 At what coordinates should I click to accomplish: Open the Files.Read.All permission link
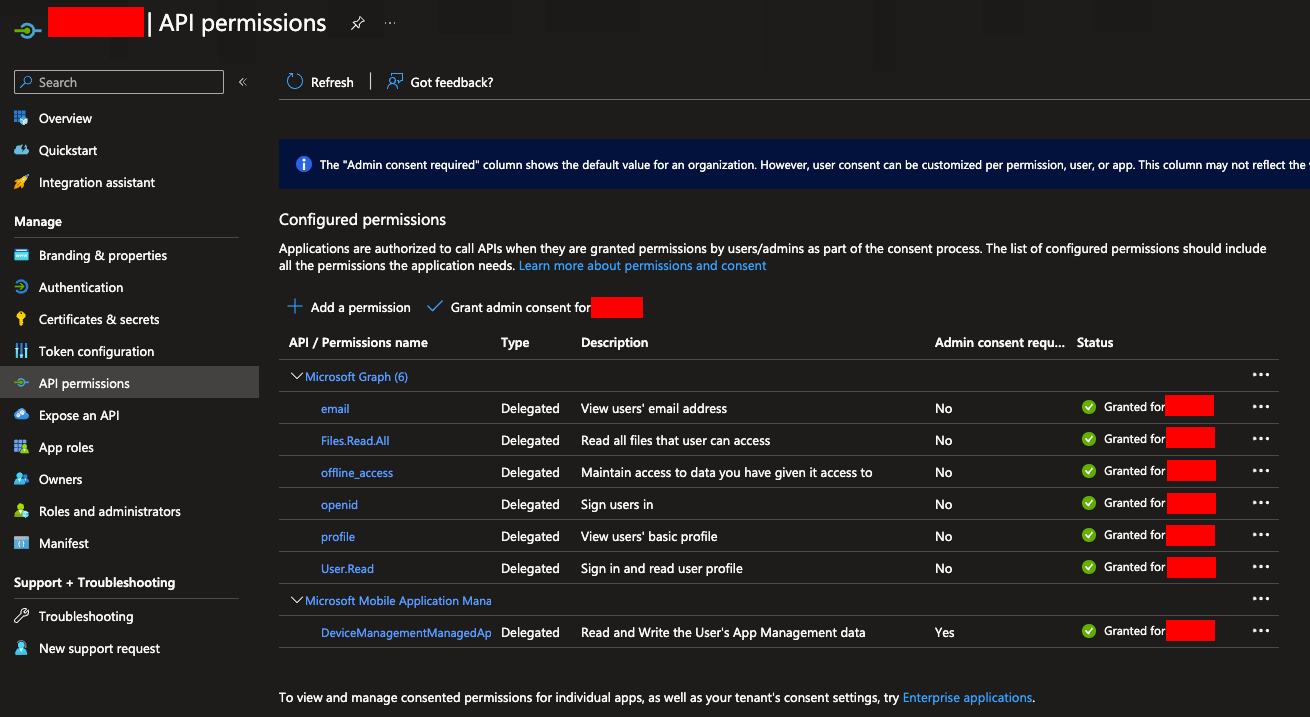355,441
